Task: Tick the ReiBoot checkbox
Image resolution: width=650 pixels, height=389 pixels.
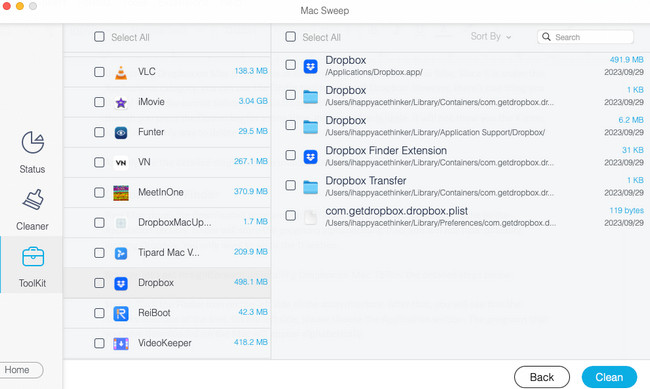Action: tap(99, 313)
